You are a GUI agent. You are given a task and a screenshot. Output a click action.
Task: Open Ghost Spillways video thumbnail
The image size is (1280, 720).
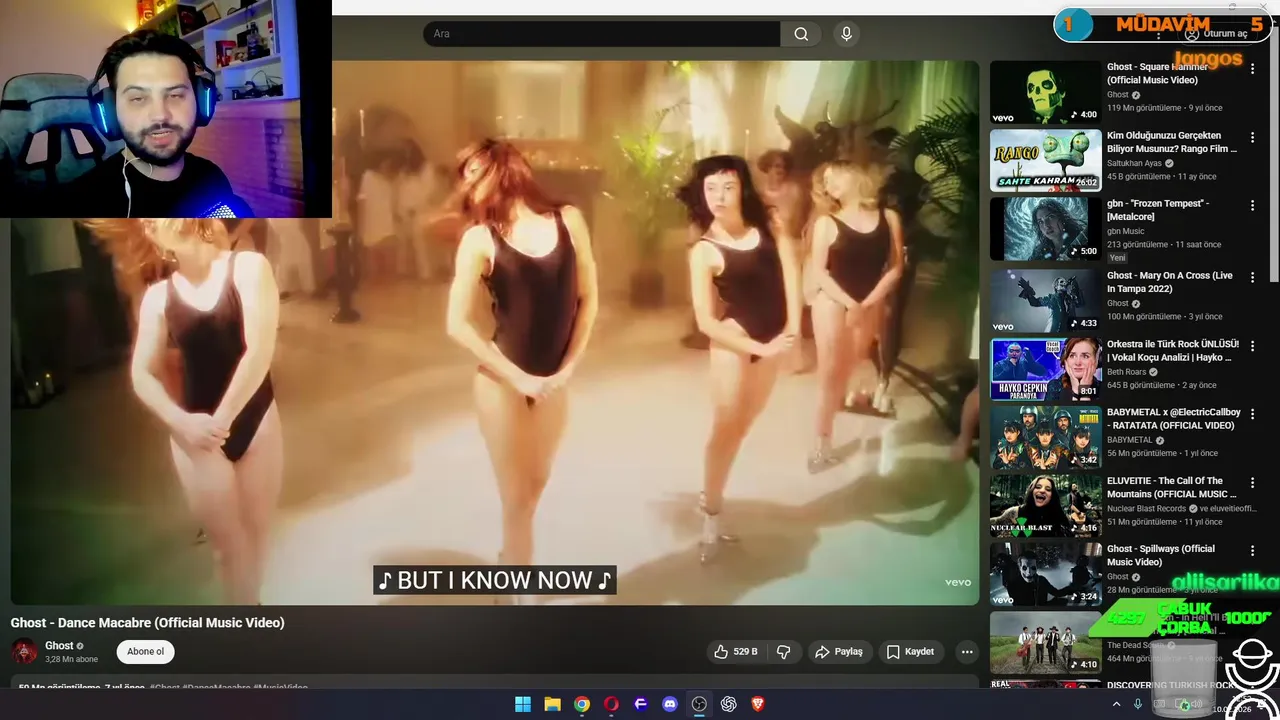(x=1045, y=573)
